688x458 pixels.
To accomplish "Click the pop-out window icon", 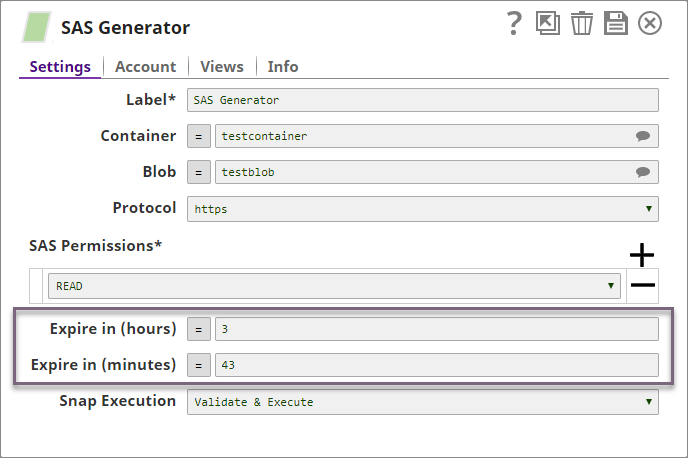I will coord(548,24).
